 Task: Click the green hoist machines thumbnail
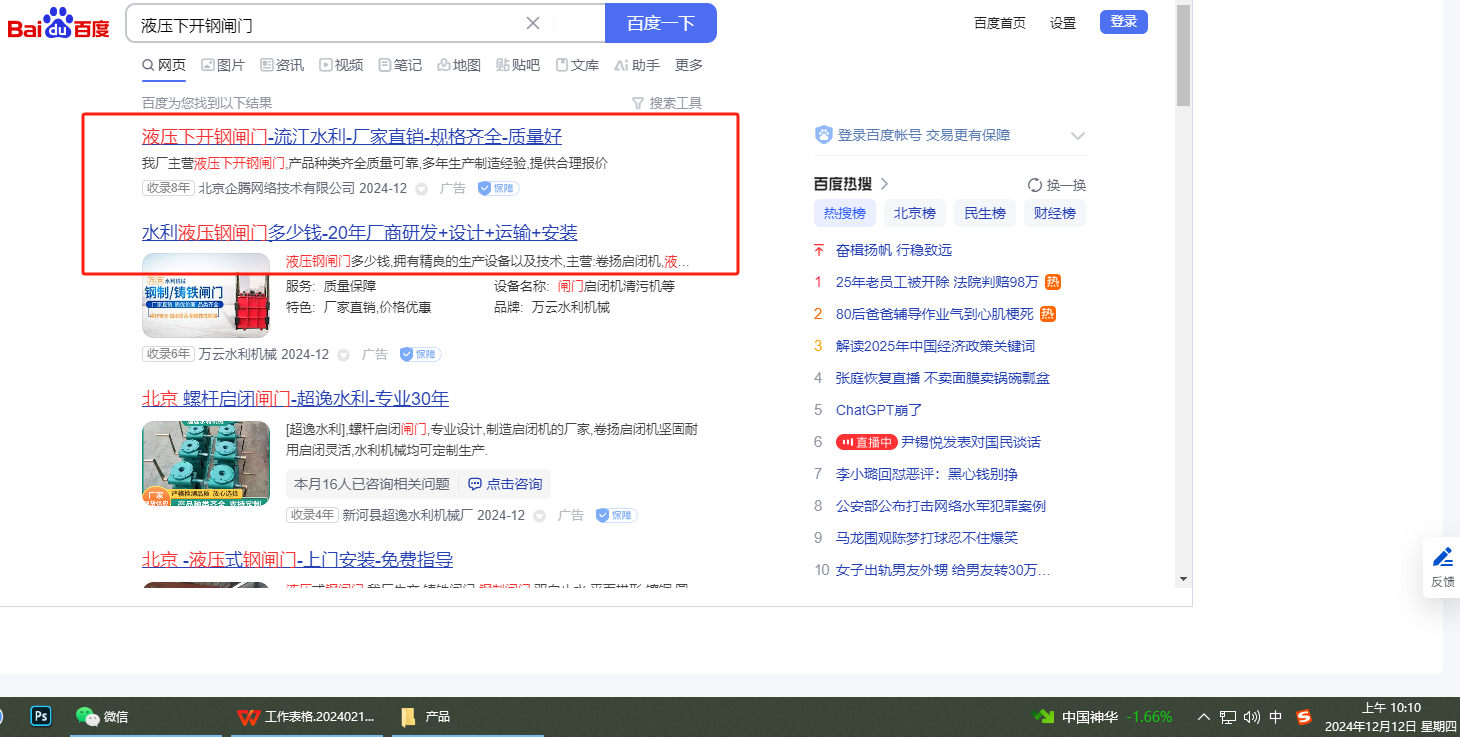[206, 463]
